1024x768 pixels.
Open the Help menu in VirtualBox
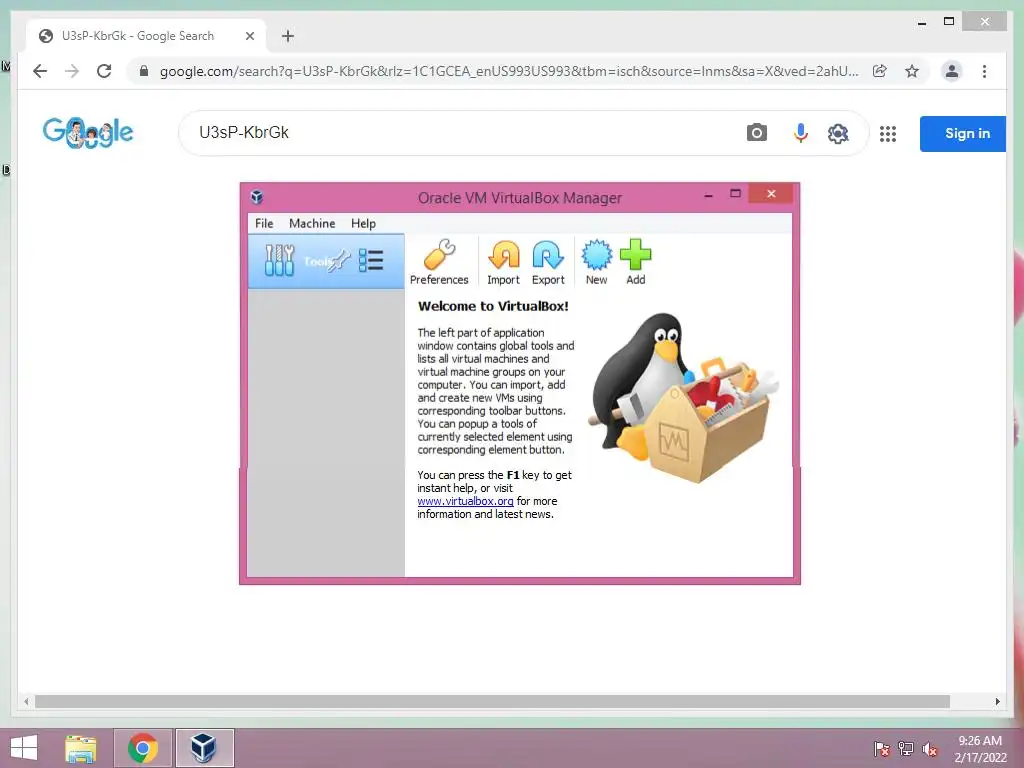[x=363, y=223]
